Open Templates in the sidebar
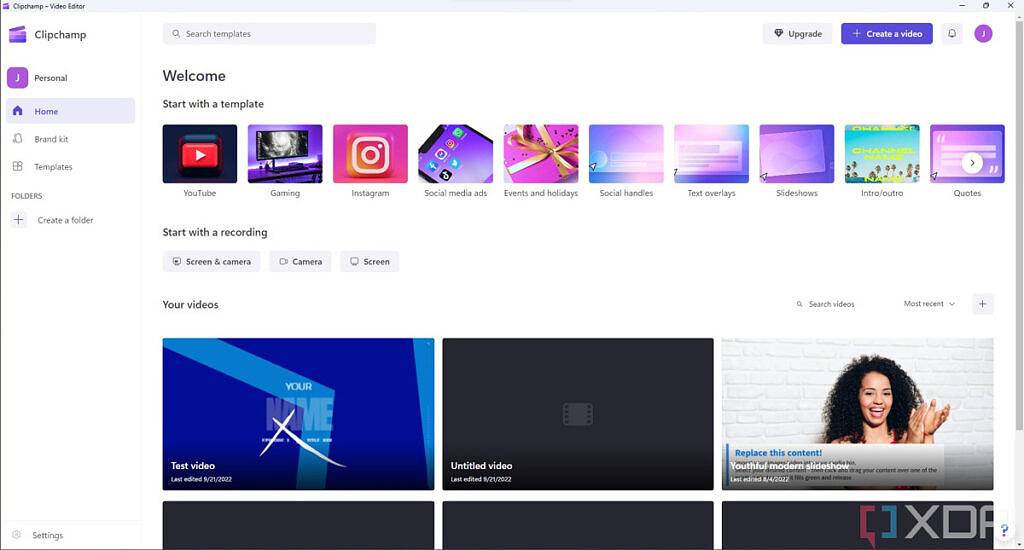 (x=53, y=167)
